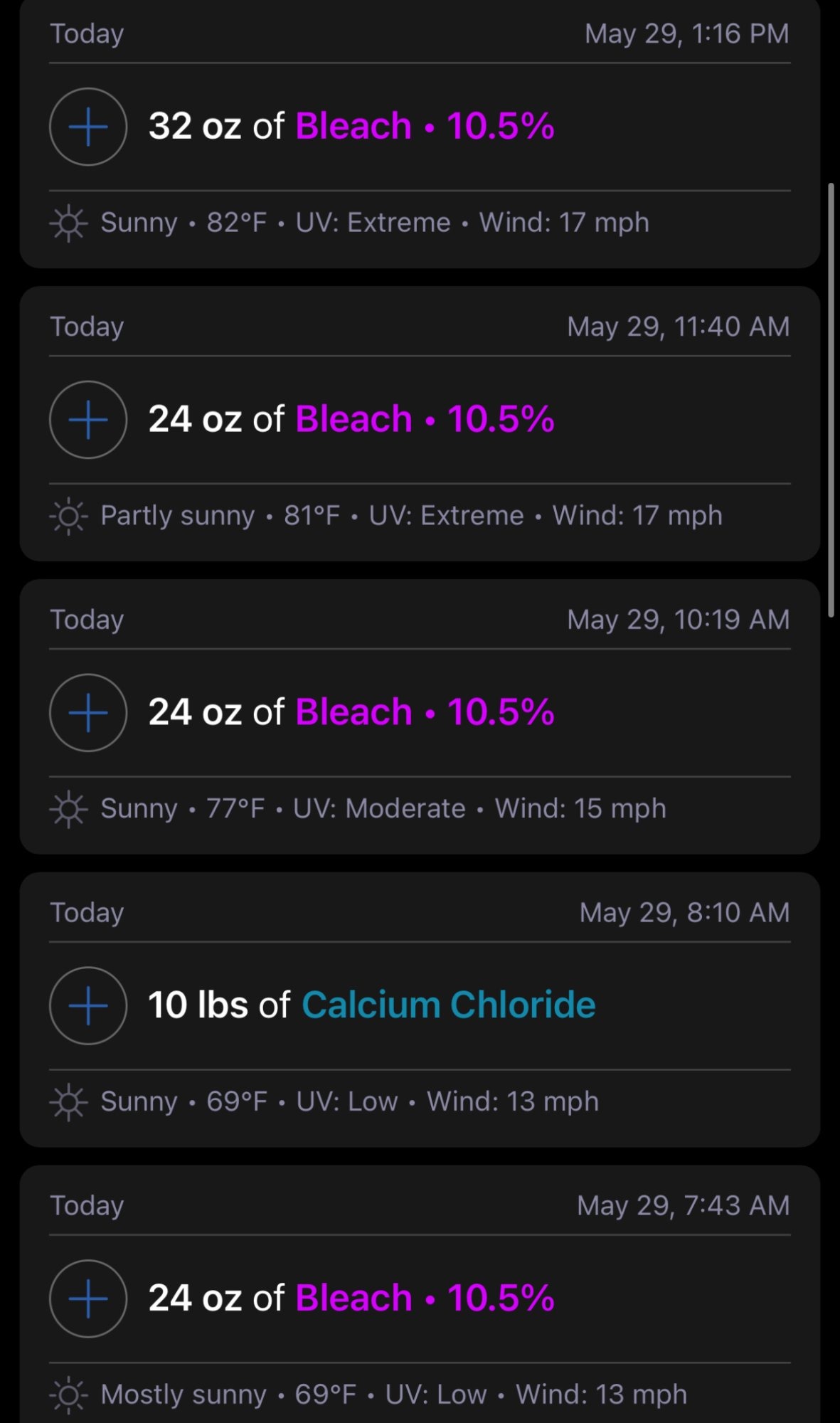Tap the Today label on the 10:19 AM card
The height and width of the screenshot is (1423, 840).
tap(87, 620)
